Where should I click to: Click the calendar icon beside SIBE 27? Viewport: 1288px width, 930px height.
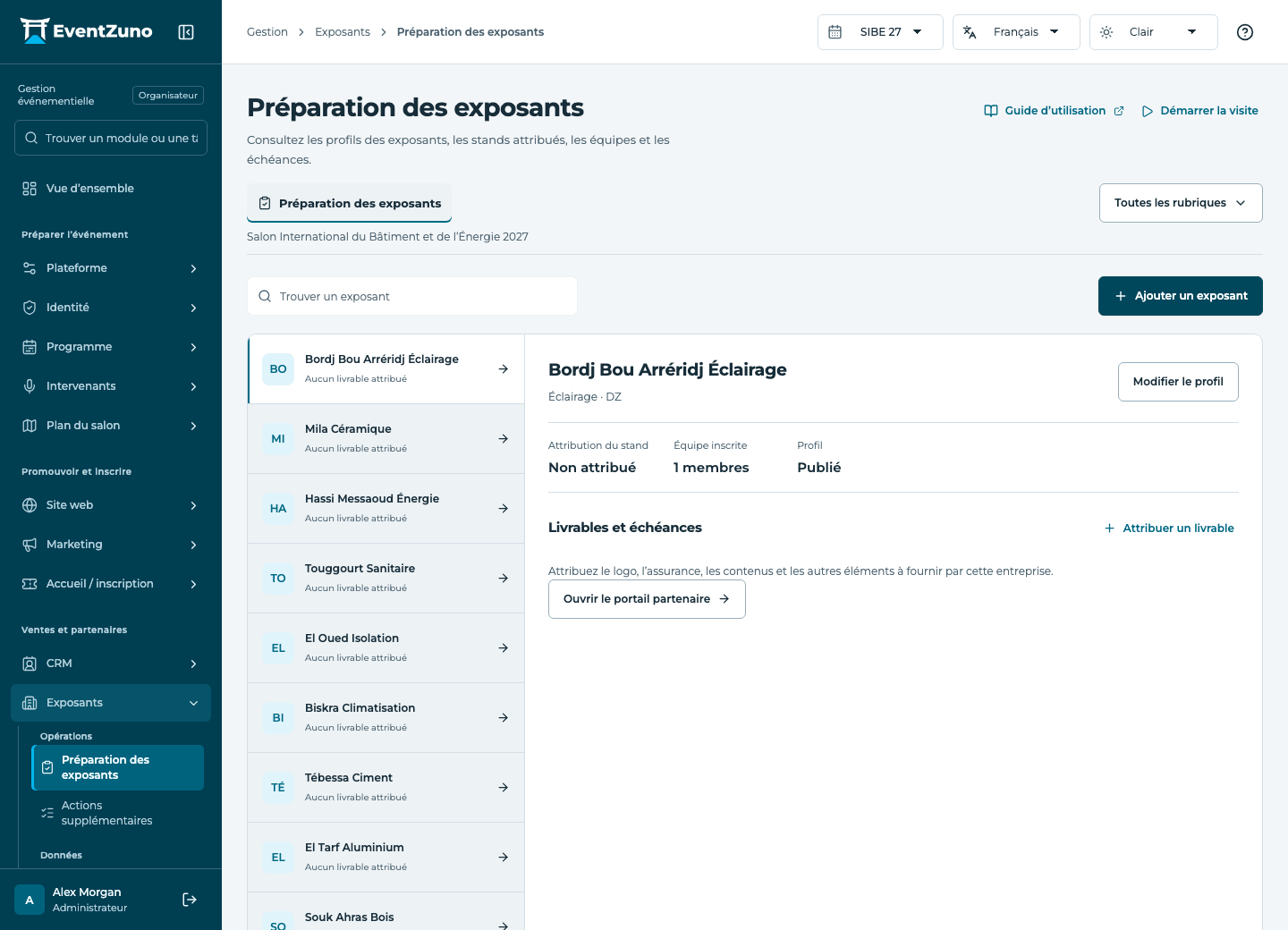coord(835,32)
